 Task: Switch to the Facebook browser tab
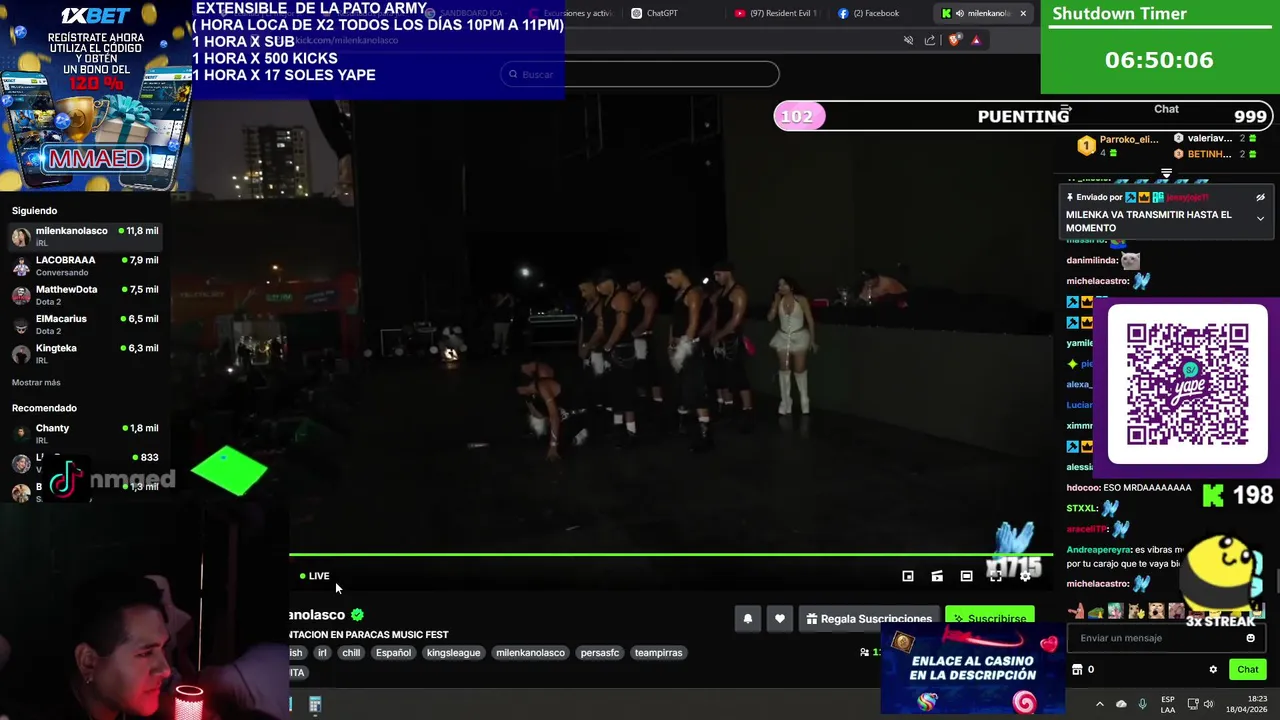pyautogui.click(x=870, y=13)
